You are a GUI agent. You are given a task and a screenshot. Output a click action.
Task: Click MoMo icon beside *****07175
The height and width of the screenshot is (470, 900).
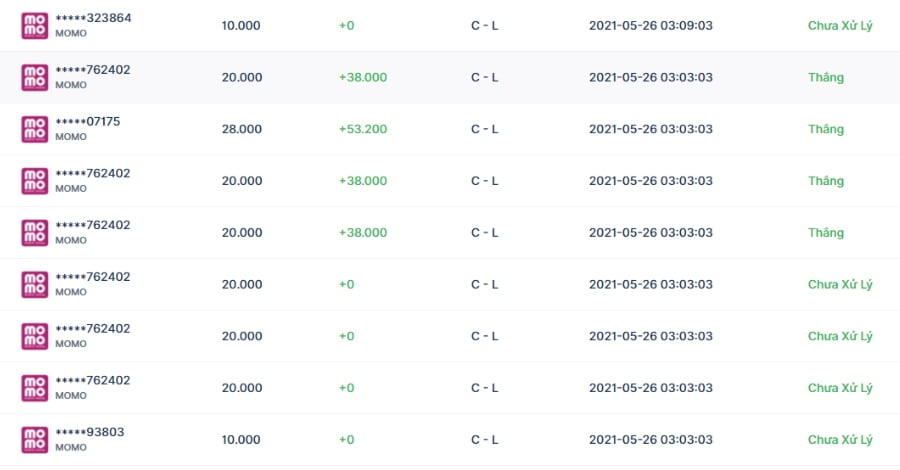(34, 129)
